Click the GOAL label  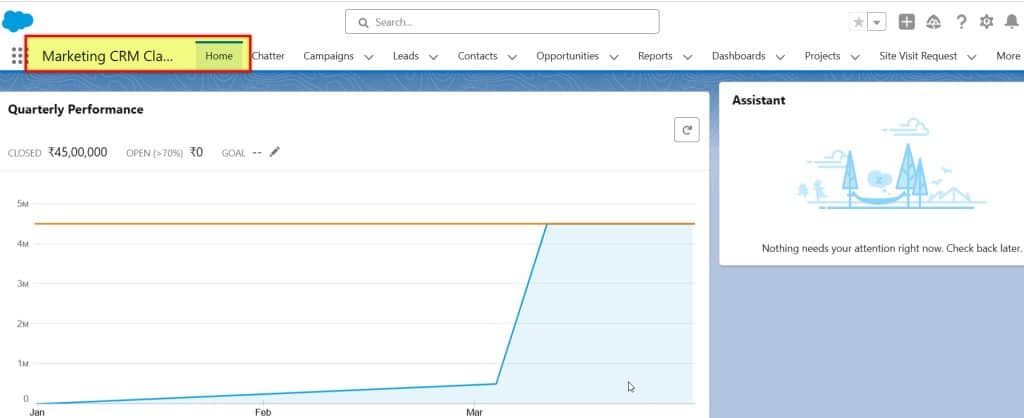[233, 153]
